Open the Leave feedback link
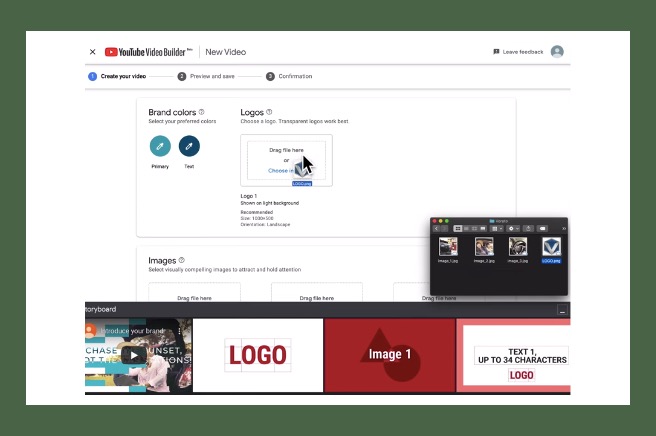The height and width of the screenshot is (436, 656). click(x=518, y=52)
